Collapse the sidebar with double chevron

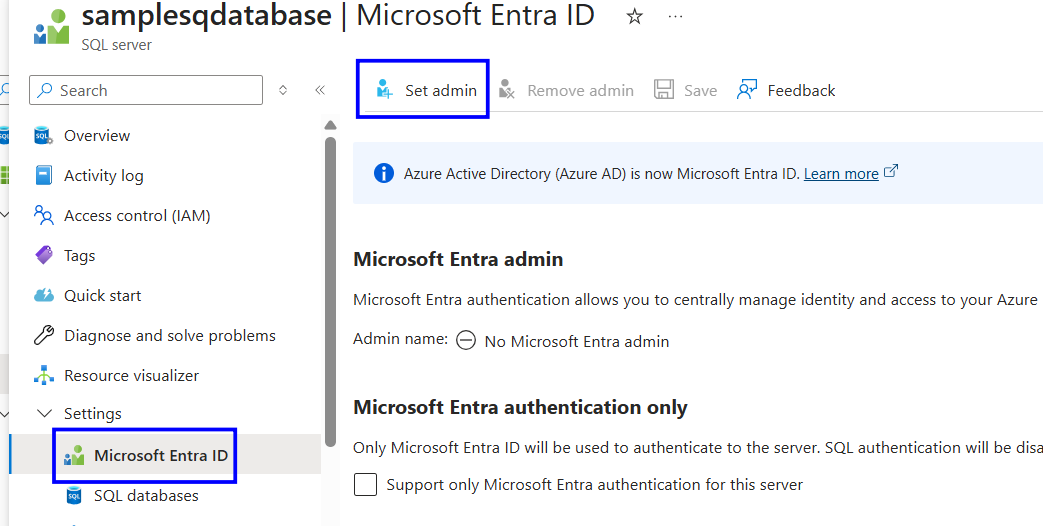tap(320, 90)
